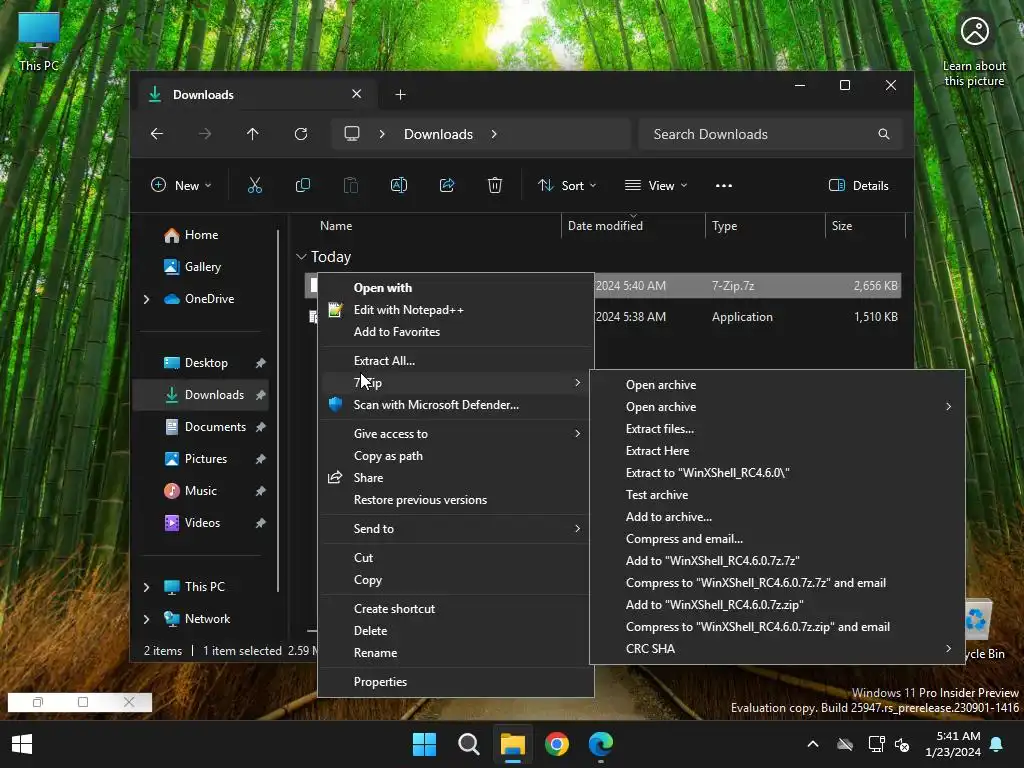1024x768 pixels.
Task: Choose Extract files... in 7-Zip submenu
Action: (x=777, y=429)
